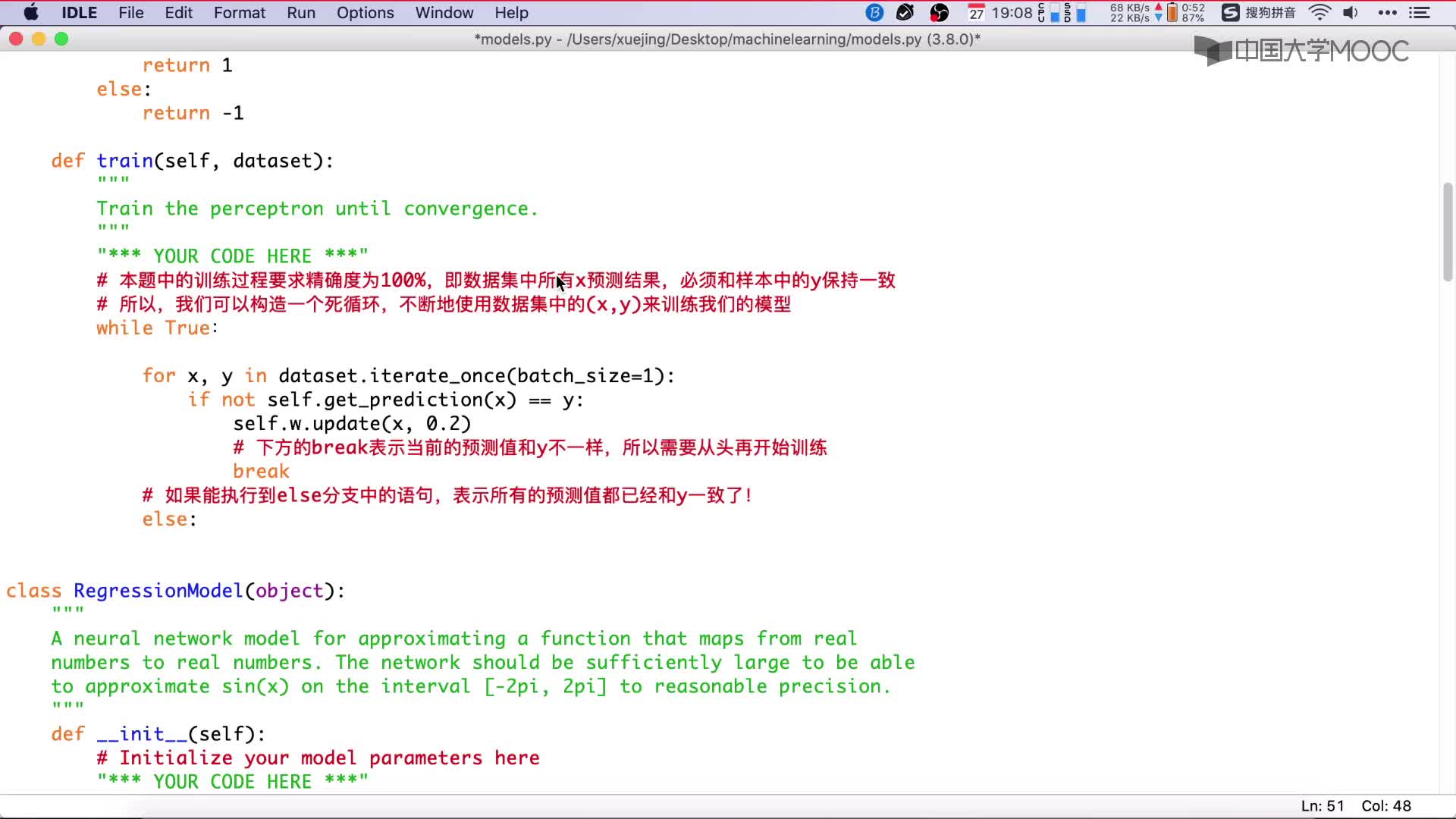Viewport: 1456px width, 819px height.
Task: Click the 'Train the perceptron until convergence.' docstring
Action: coord(317,209)
